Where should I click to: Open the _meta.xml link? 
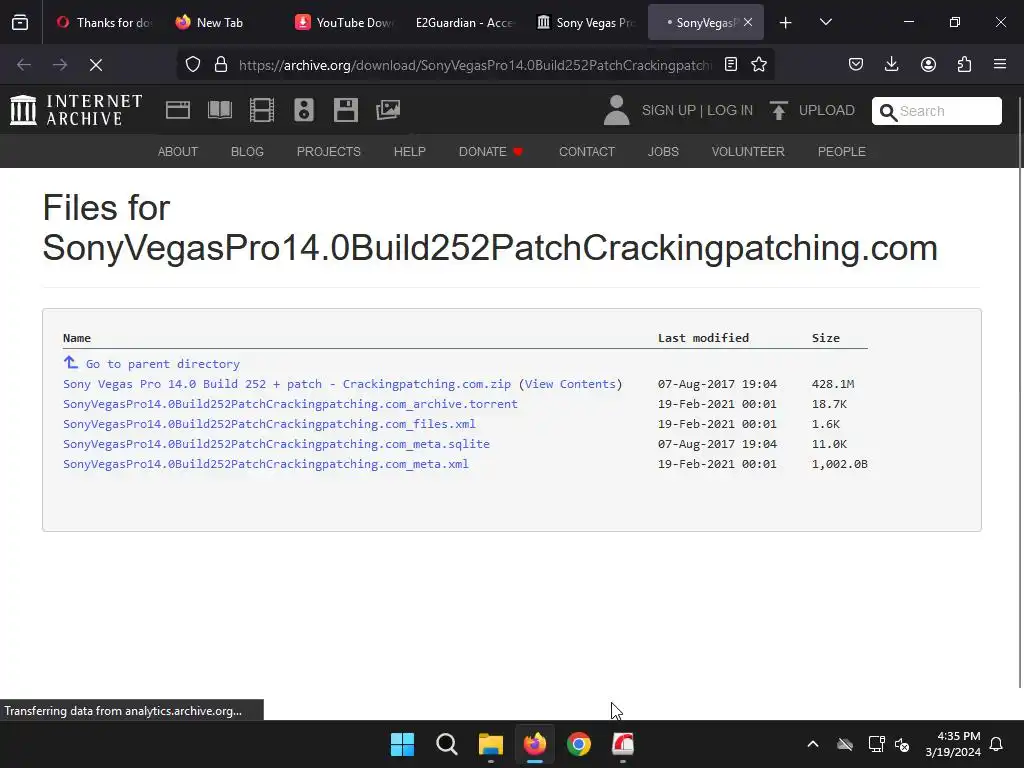click(266, 464)
